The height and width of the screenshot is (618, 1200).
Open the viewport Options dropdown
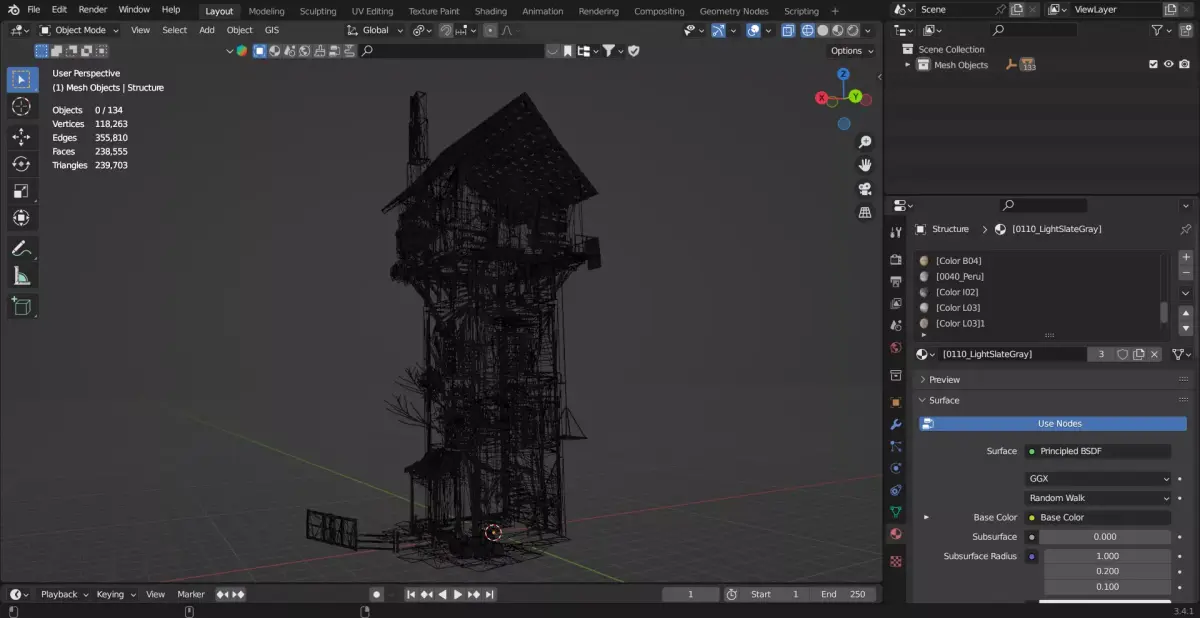tap(851, 51)
